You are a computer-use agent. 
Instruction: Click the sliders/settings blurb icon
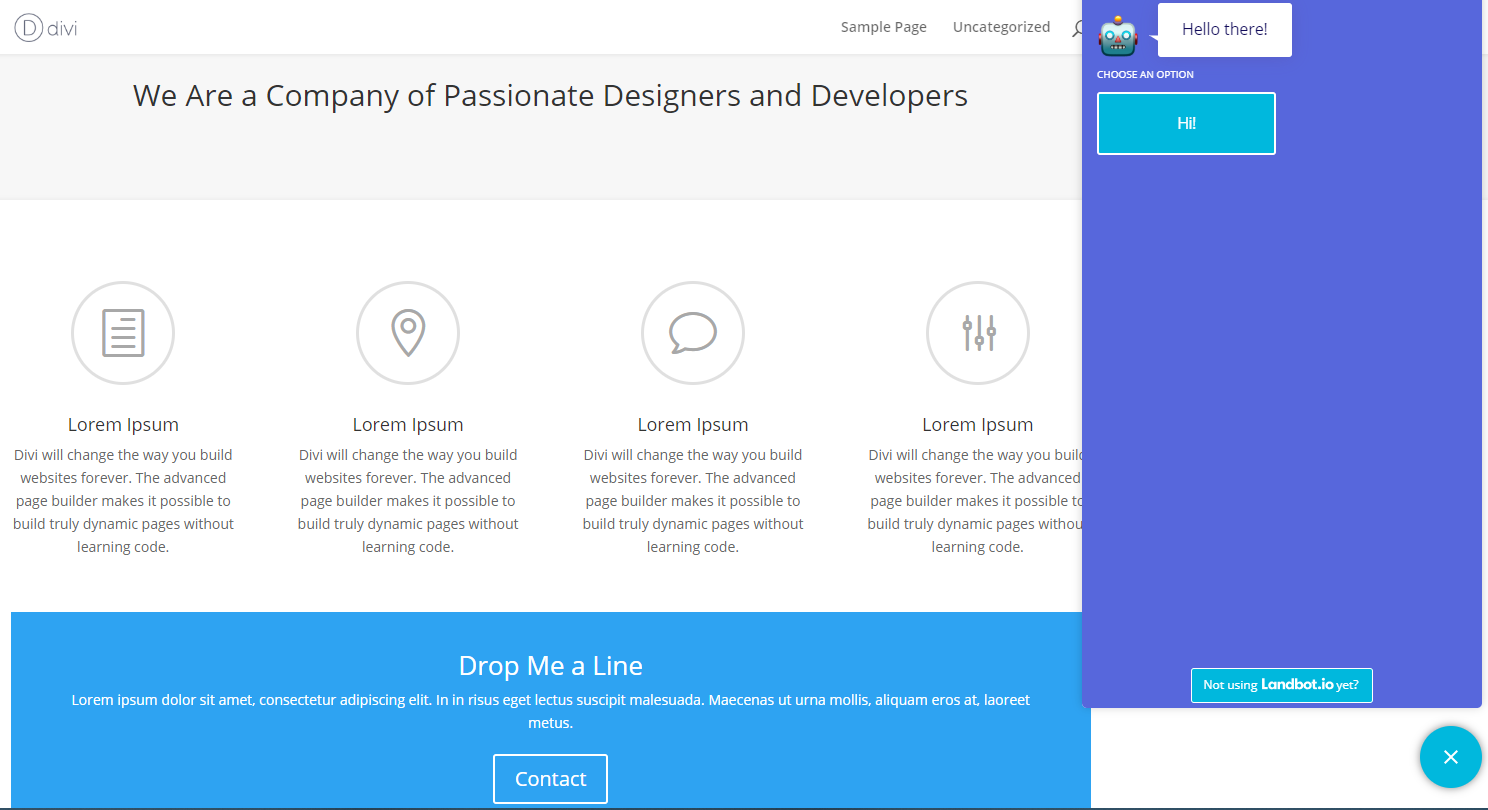pos(978,333)
